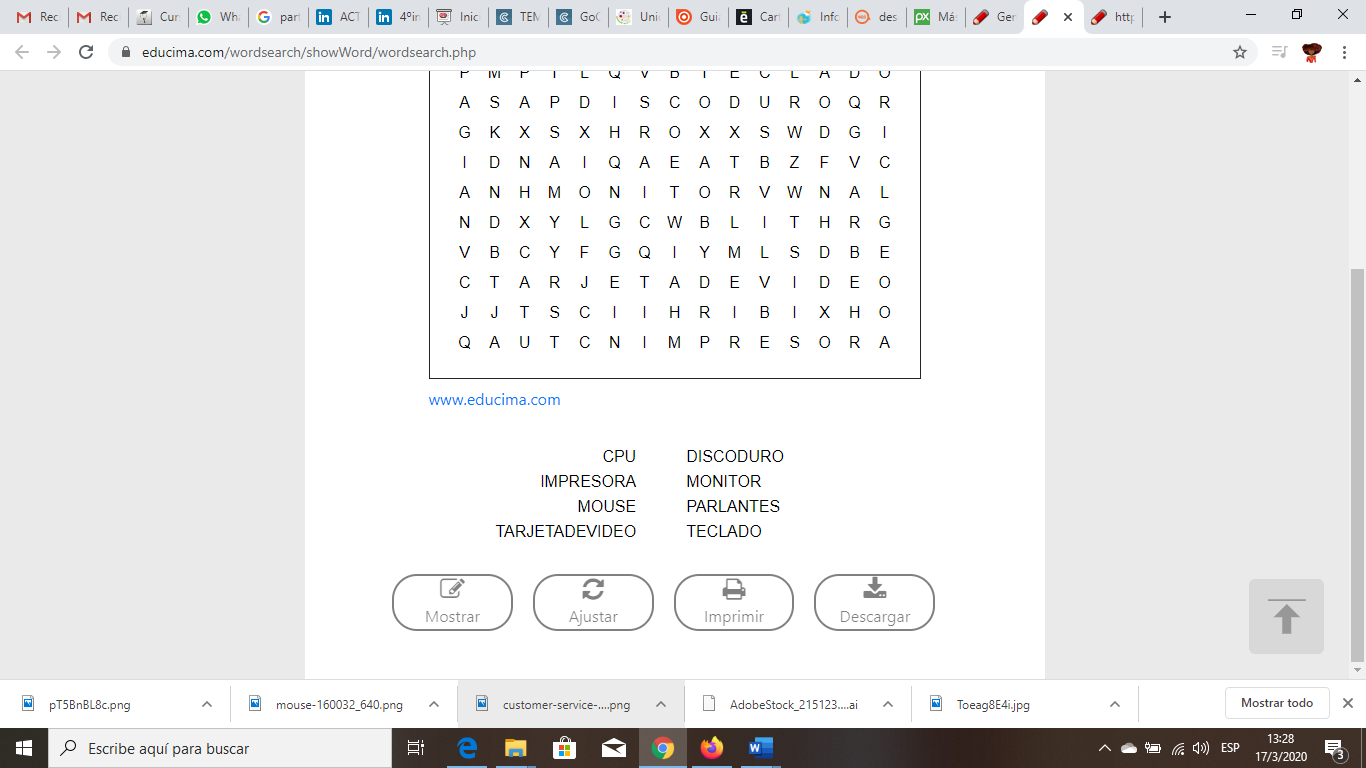The width and height of the screenshot is (1366, 768).
Task: Click the browser forward arrow
Action: pos(54,52)
